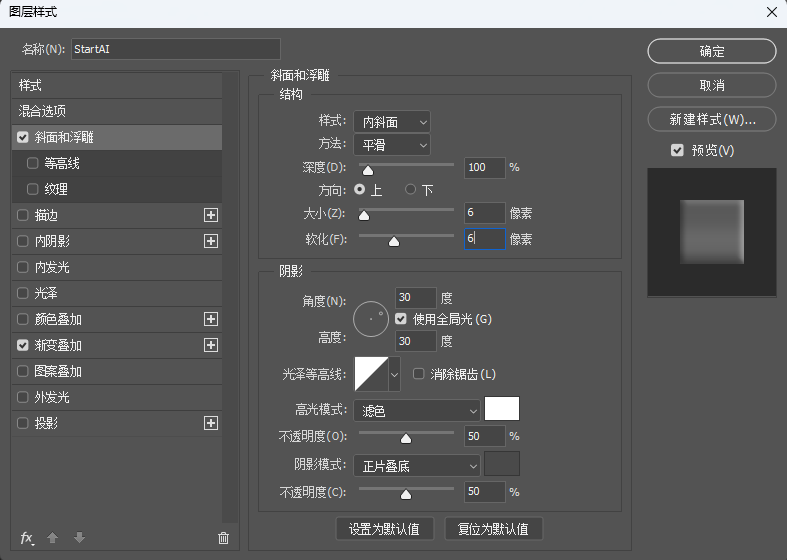Screen dimensions: 787x560
Task: Select the 斜面和浮雕 list entry
Action: [117, 137]
